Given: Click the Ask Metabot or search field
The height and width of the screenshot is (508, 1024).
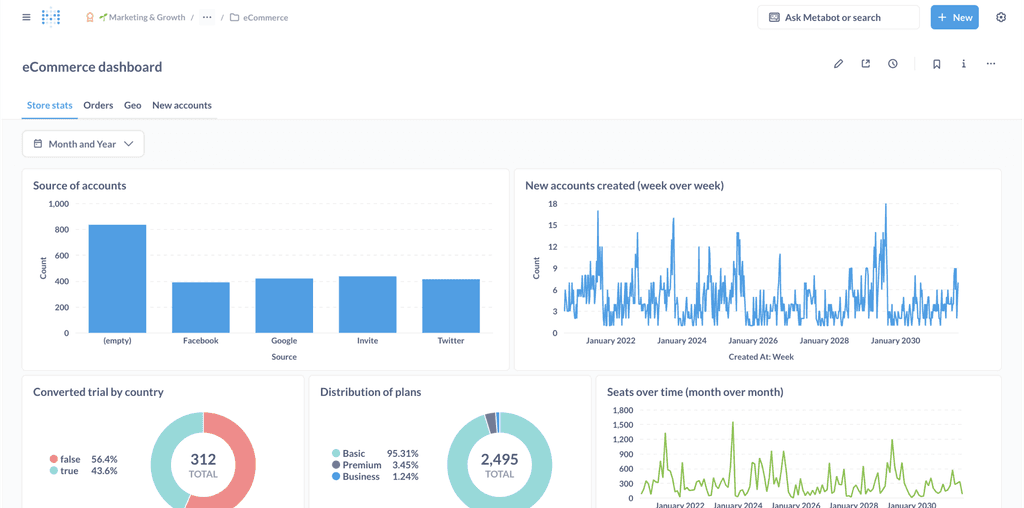Looking at the screenshot, I should [x=838, y=17].
